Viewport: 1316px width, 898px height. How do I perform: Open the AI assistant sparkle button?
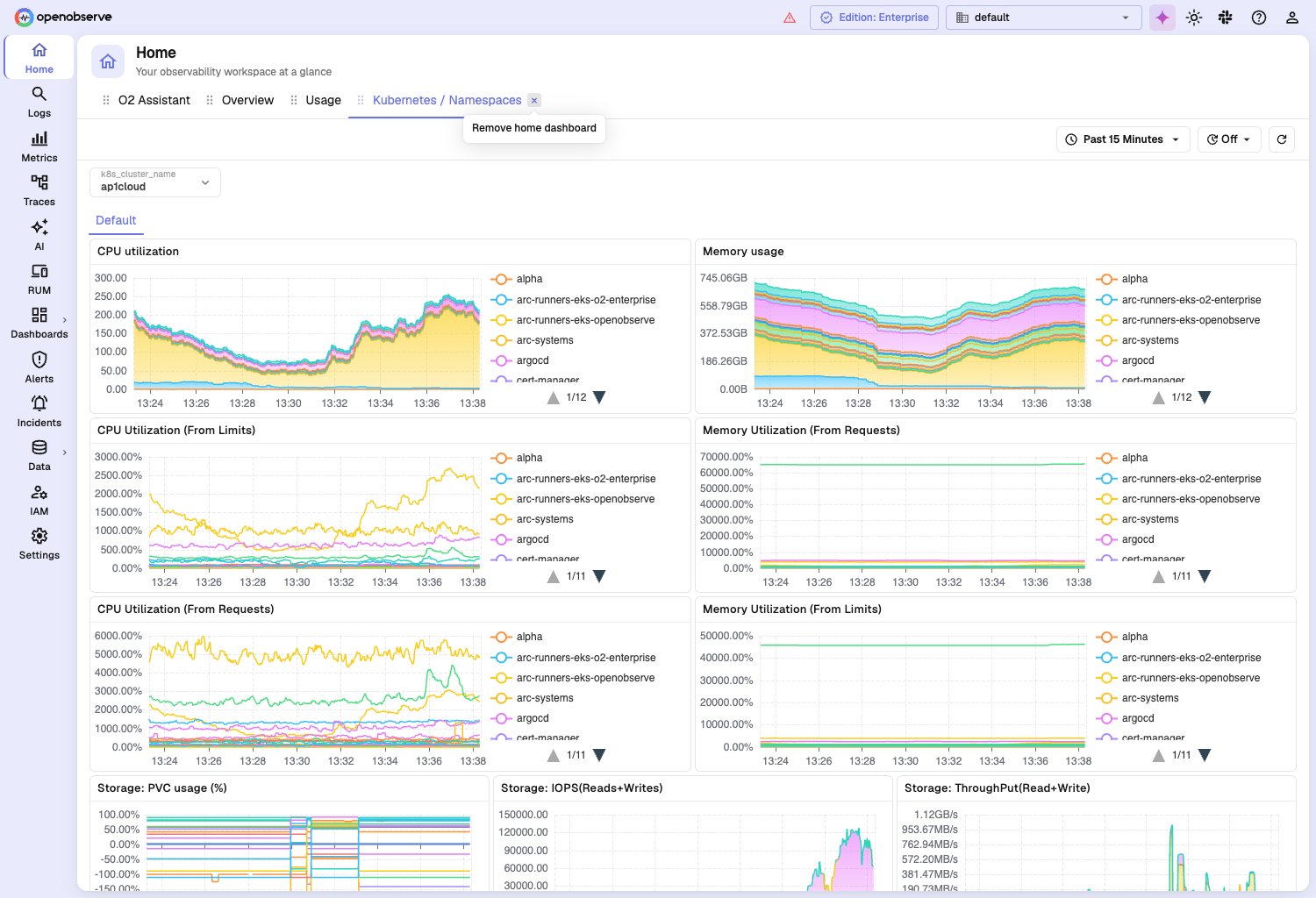[1162, 18]
